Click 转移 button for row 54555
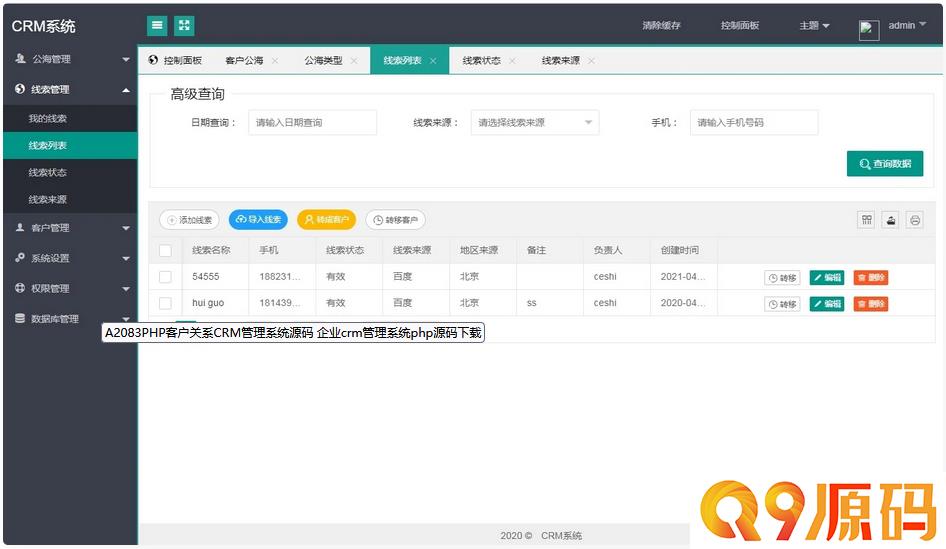946x549 pixels. [x=782, y=278]
